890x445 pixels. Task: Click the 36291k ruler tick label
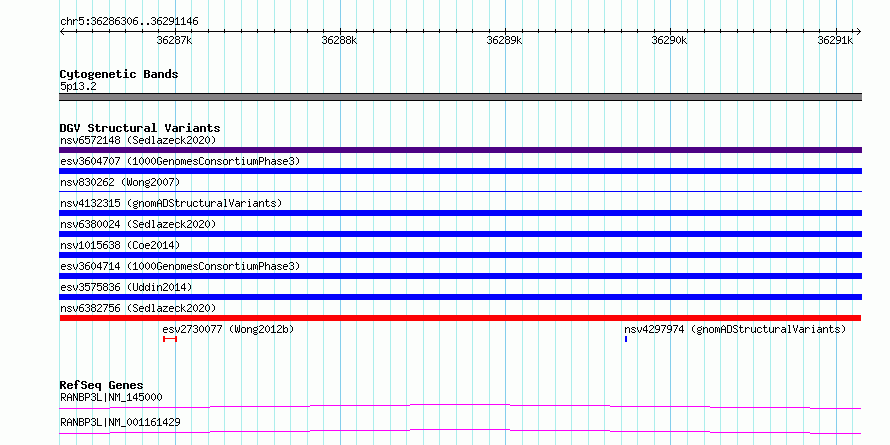835,40
